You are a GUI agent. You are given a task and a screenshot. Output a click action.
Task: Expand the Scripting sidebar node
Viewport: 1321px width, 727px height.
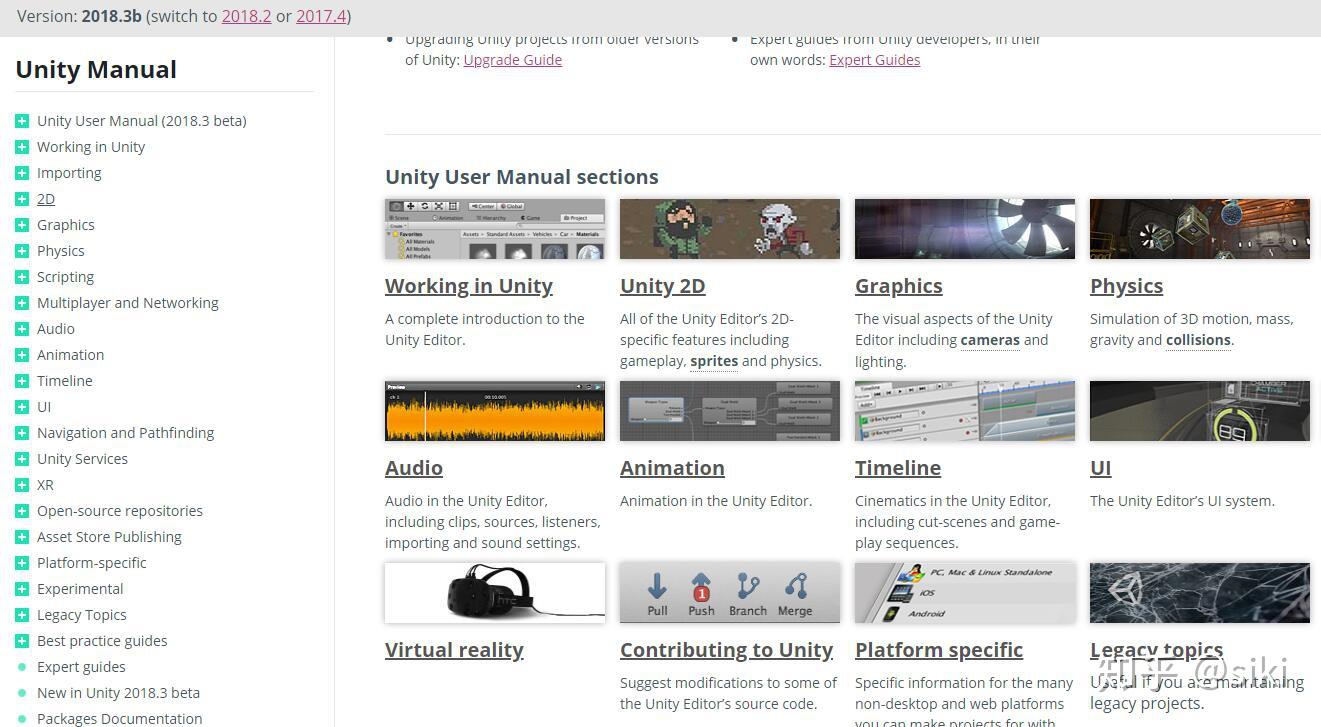pos(22,277)
